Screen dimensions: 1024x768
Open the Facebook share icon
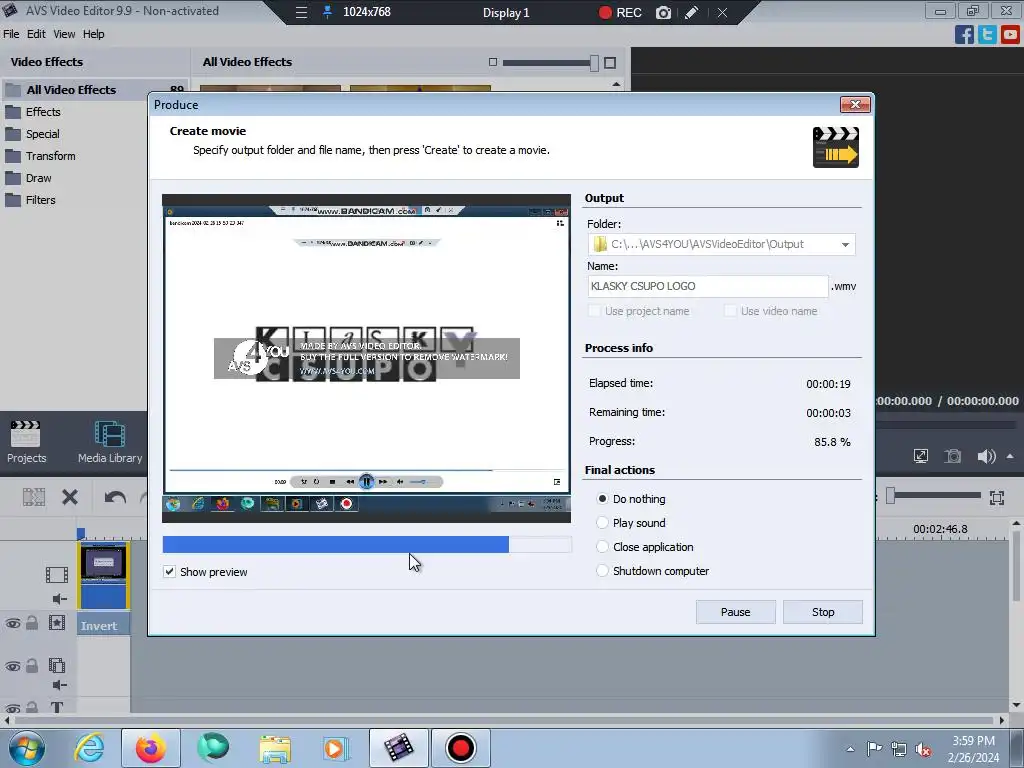tap(964, 34)
